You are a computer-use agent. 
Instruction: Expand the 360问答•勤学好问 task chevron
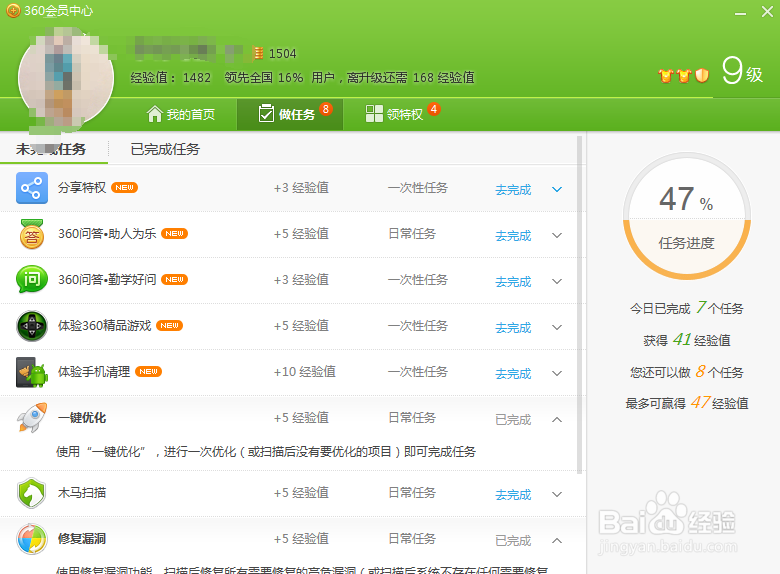557,282
